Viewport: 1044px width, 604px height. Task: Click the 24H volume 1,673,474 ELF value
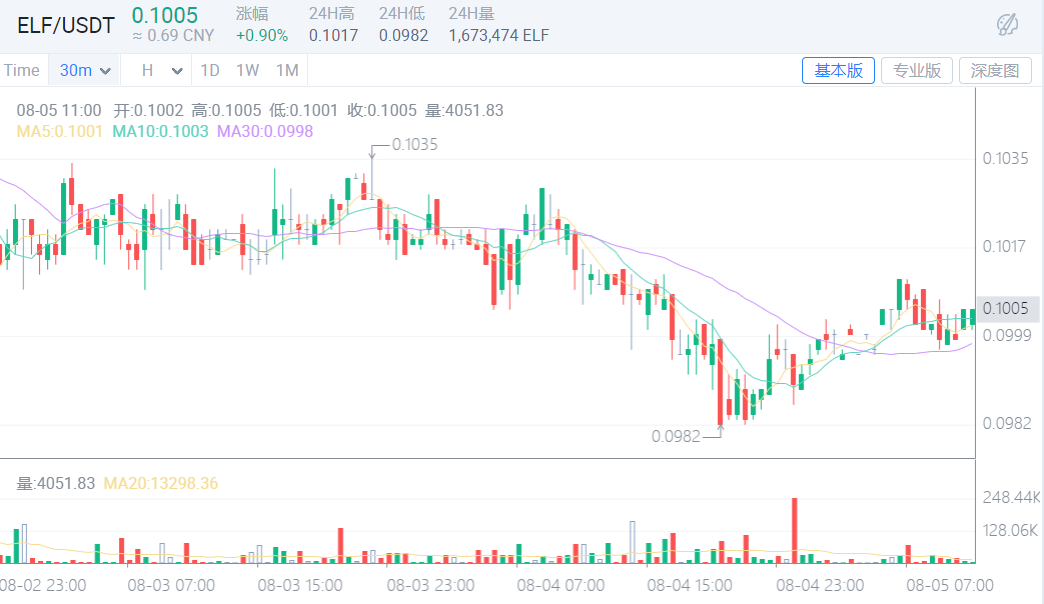click(x=499, y=33)
